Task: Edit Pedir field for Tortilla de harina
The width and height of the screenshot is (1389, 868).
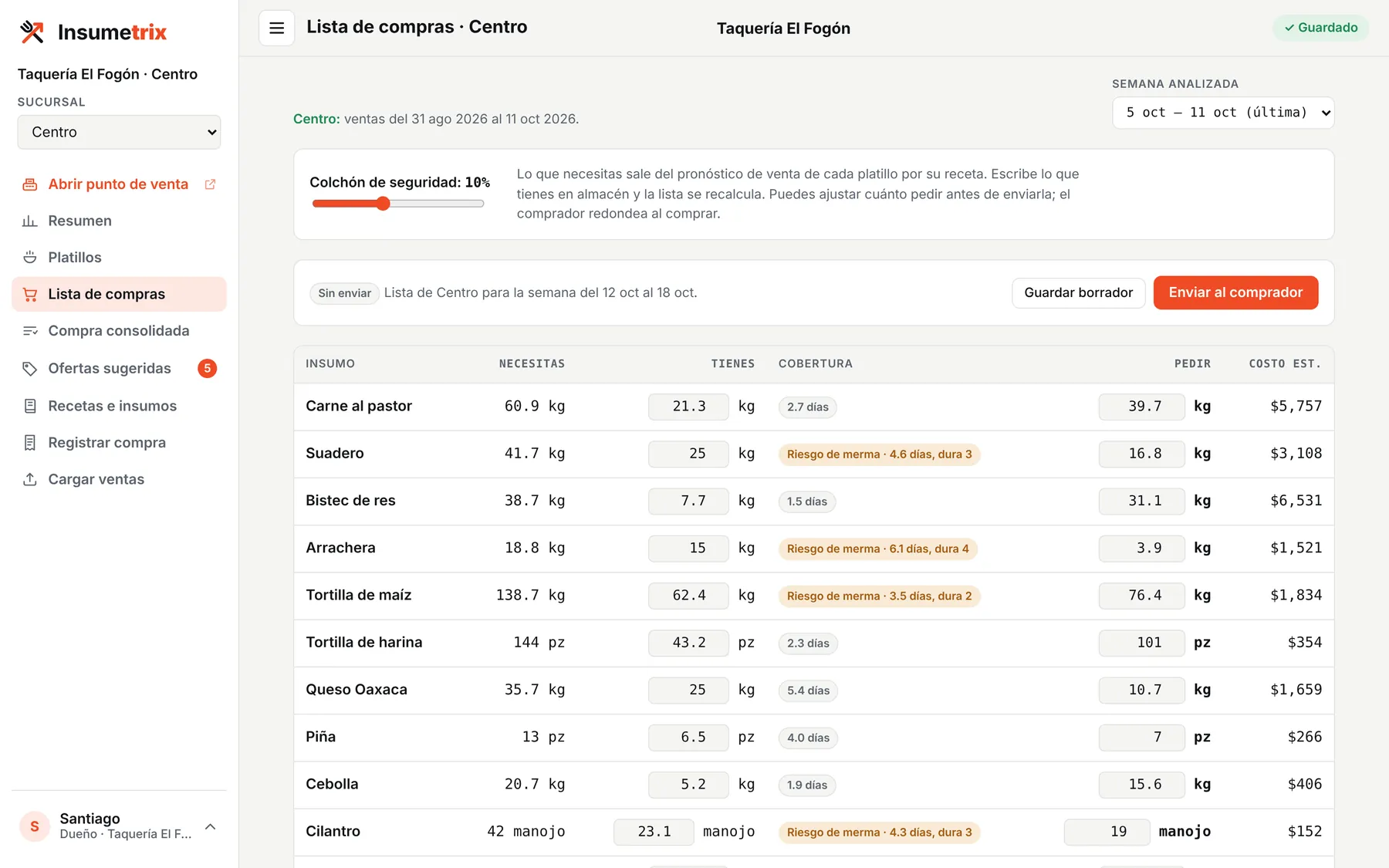Action: pyautogui.click(x=1141, y=643)
